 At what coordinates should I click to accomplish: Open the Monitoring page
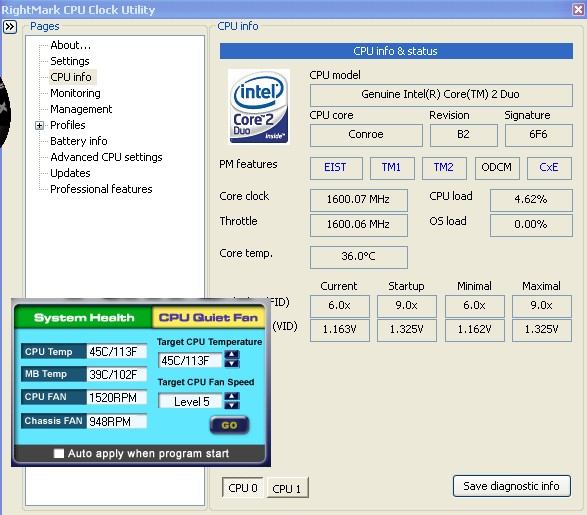[75, 93]
